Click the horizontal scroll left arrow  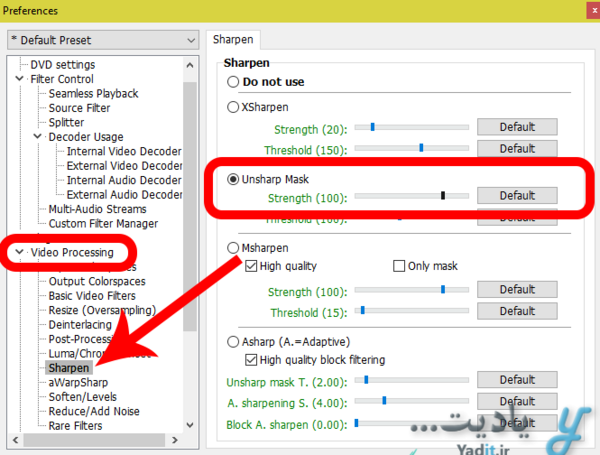coord(15,440)
